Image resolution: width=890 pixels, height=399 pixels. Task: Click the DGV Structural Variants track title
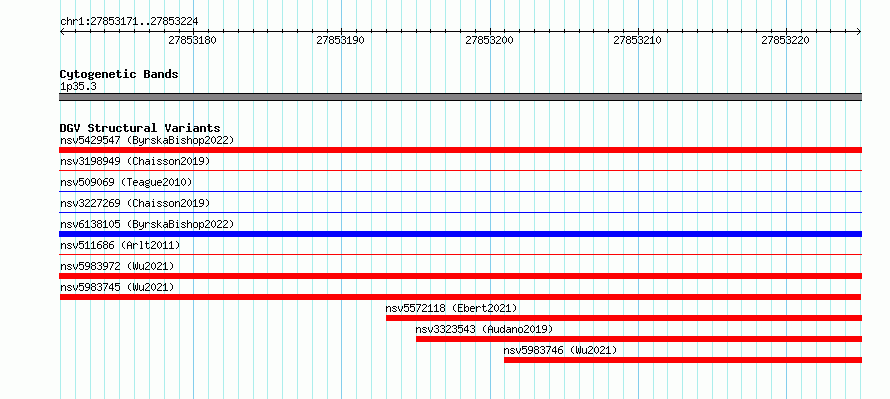(140, 128)
